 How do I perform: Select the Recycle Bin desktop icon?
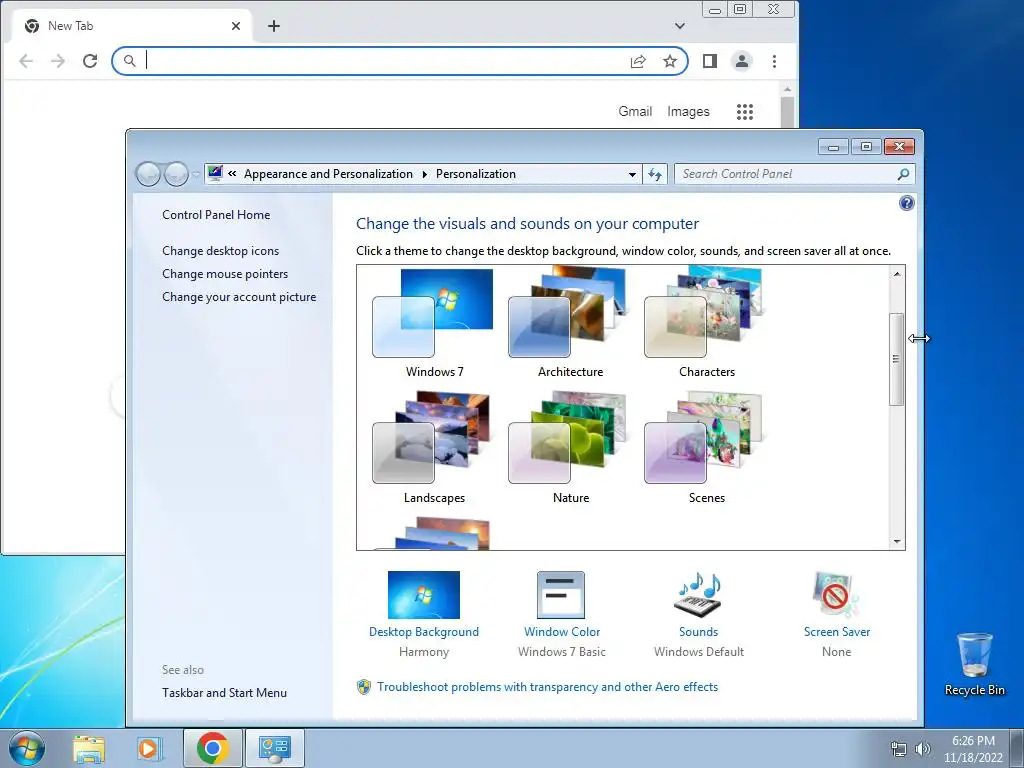coord(975,665)
